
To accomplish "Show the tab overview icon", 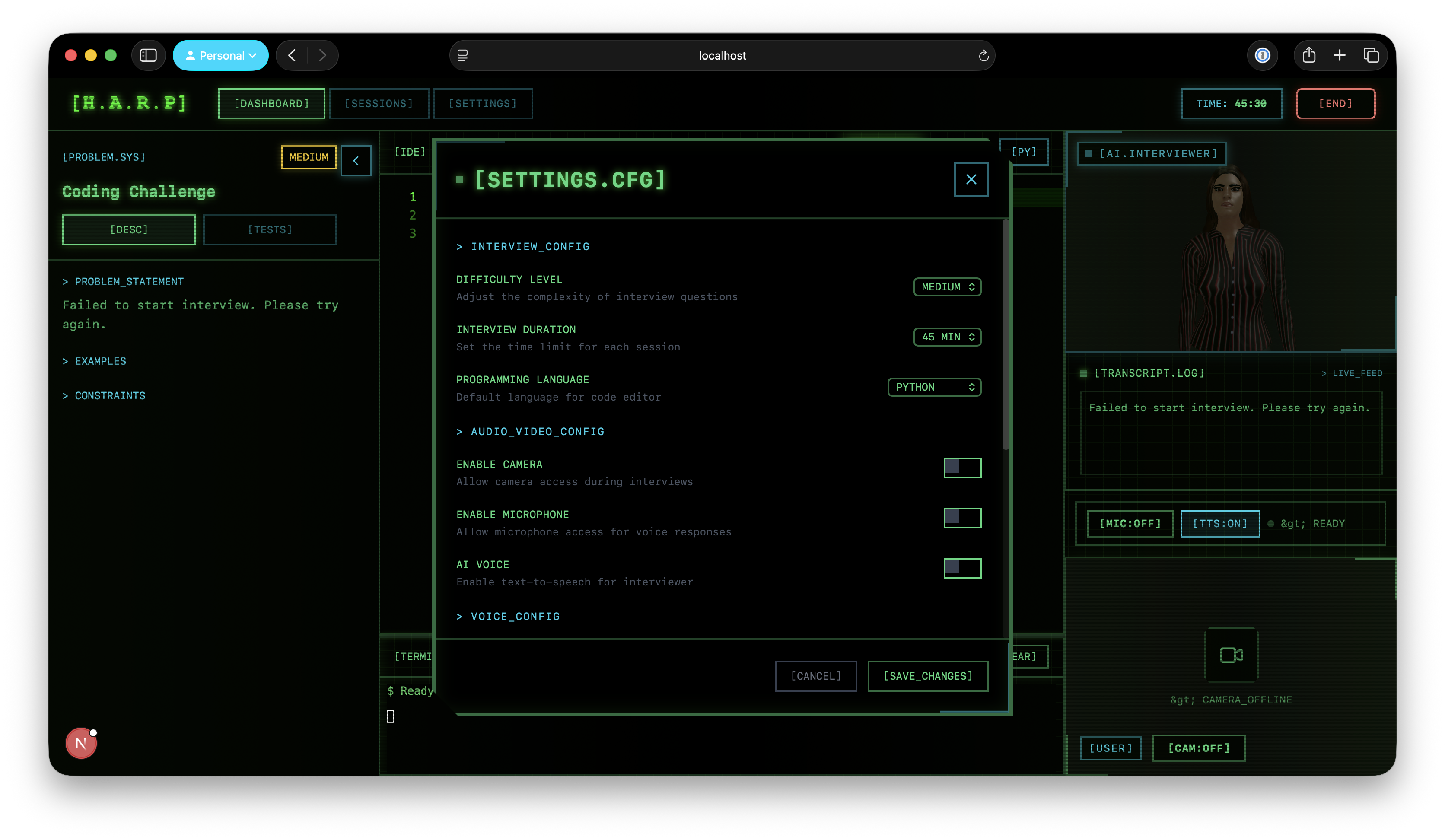I will pyautogui.click(x=1370, y=56).
